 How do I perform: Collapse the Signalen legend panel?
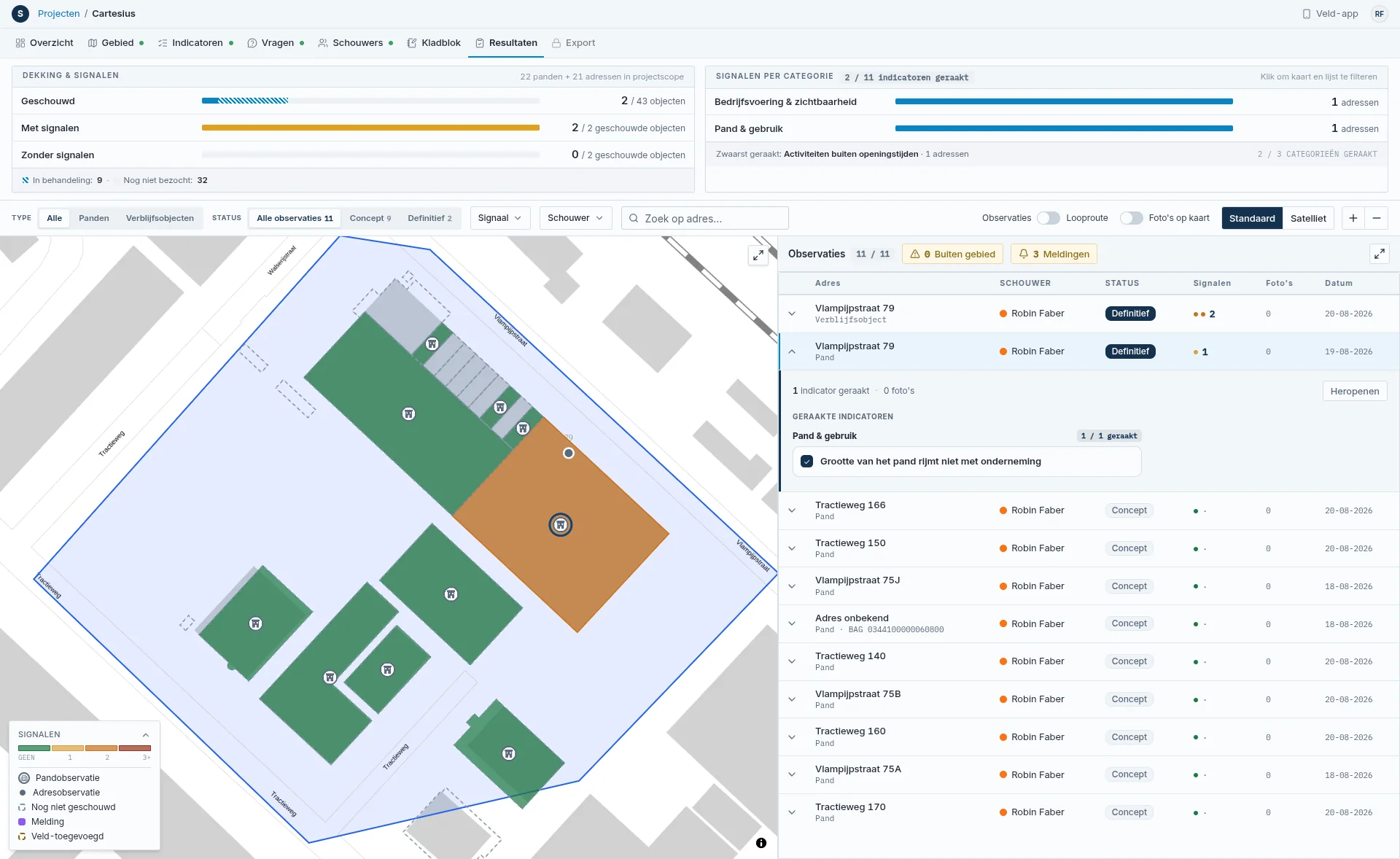[146, 735]
